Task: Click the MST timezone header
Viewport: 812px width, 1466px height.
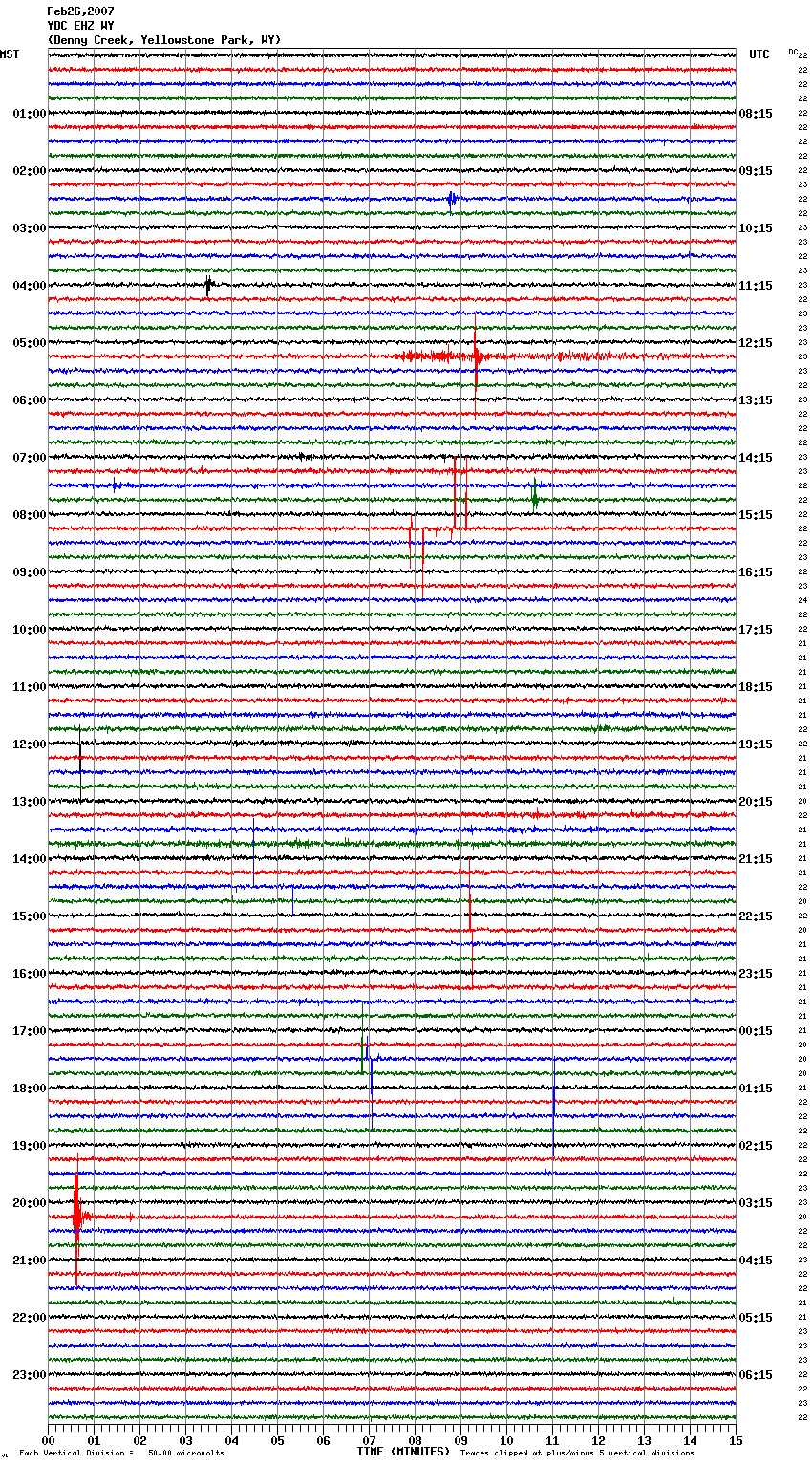Action: 10,54
